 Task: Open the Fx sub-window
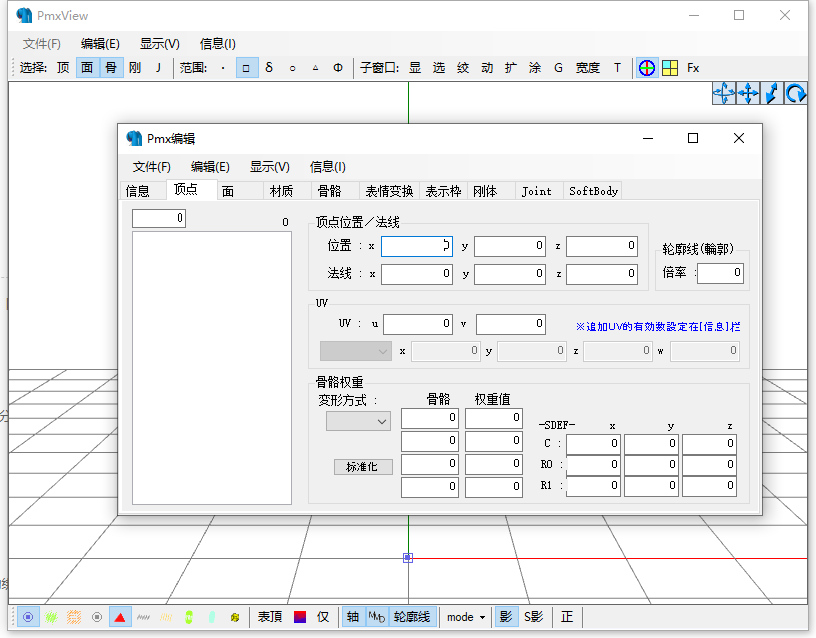tap(693, 68)
